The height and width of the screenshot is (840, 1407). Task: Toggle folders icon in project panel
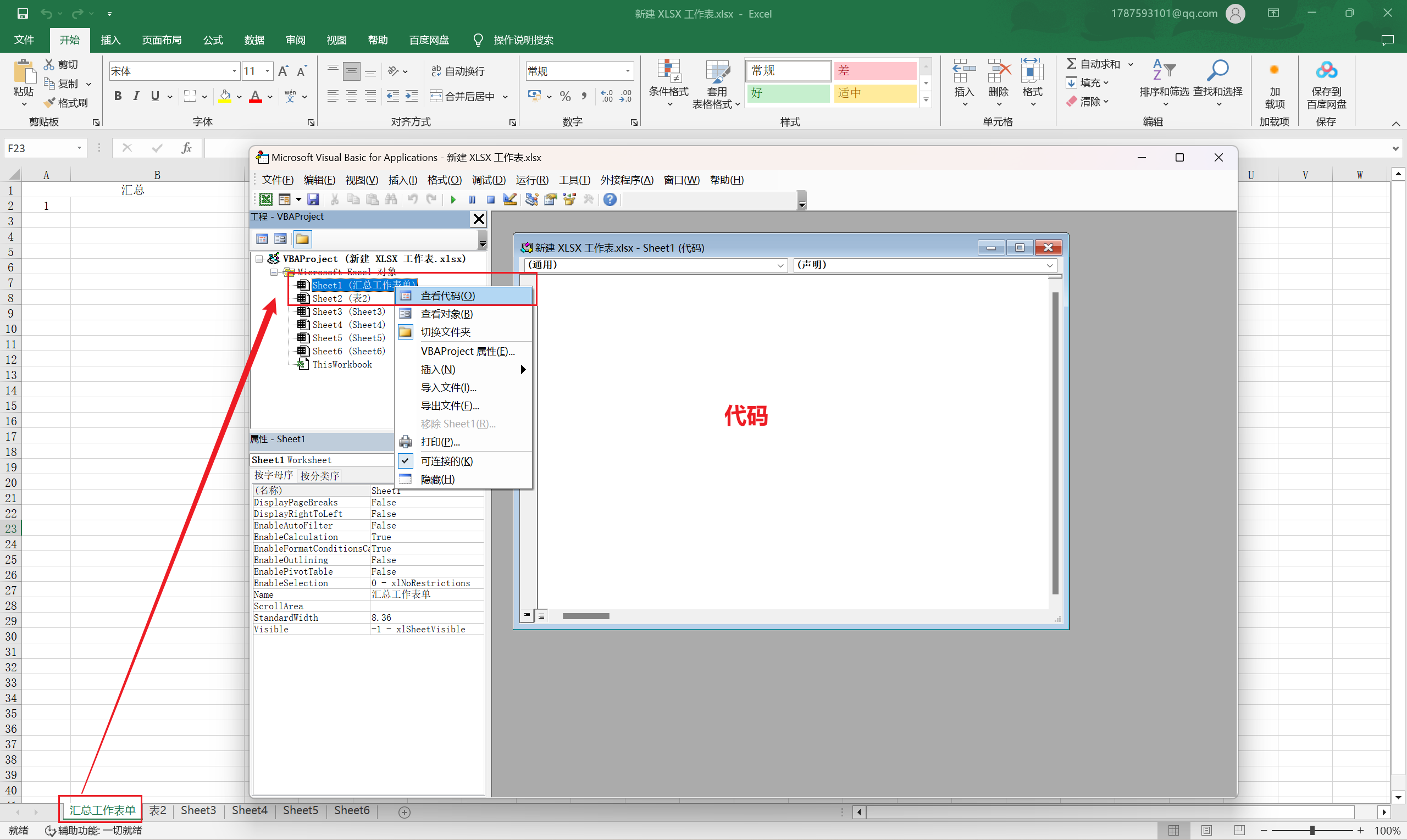click(x=302, y=239)
